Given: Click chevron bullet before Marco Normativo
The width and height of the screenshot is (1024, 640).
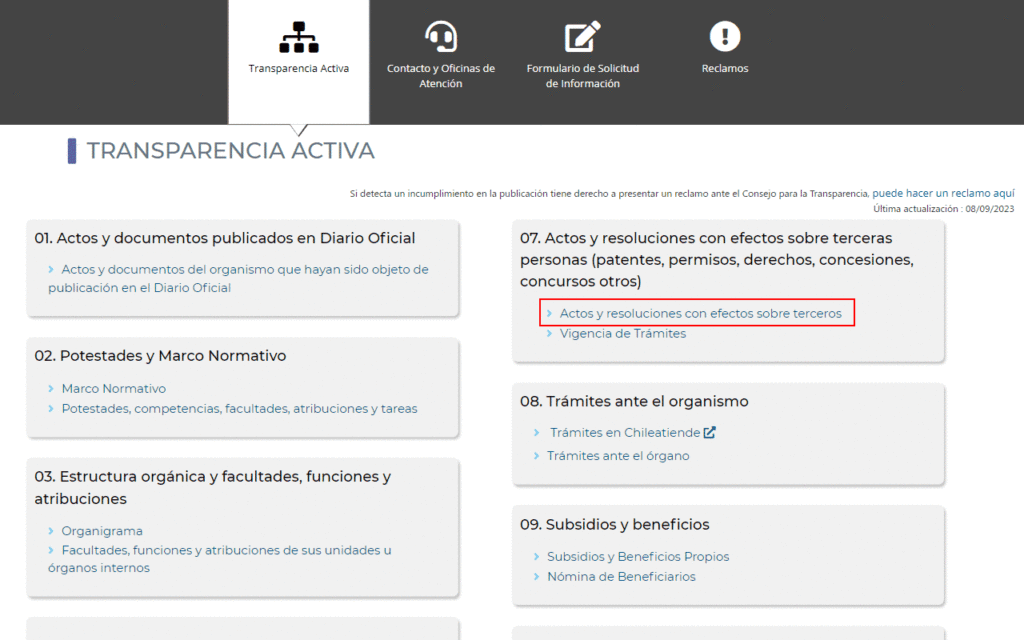Looking at the screenshot, I should 51,389.
